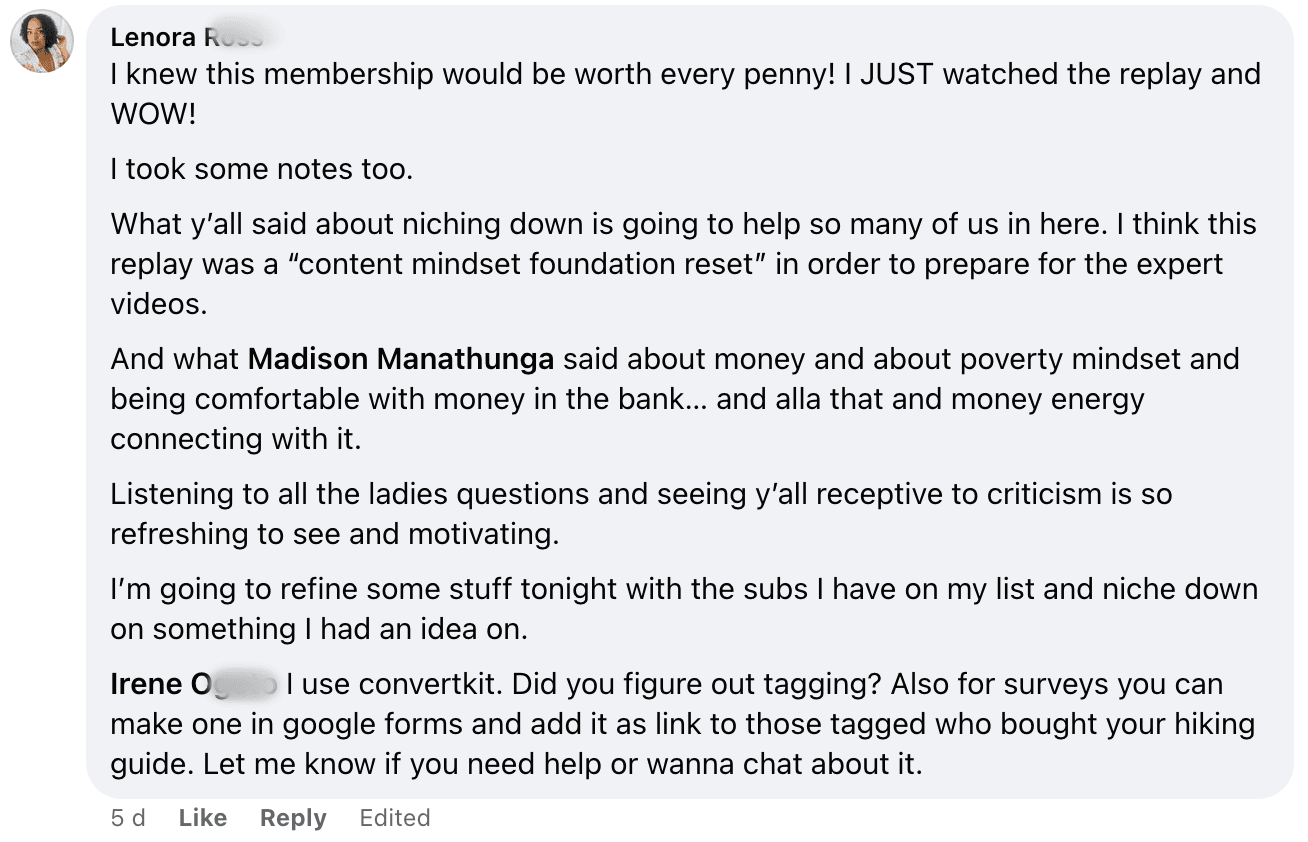Image resolution: width=1308 pixels, height=842 pixels.
Task: View the comment's Edited history
Action: [395, 818]
